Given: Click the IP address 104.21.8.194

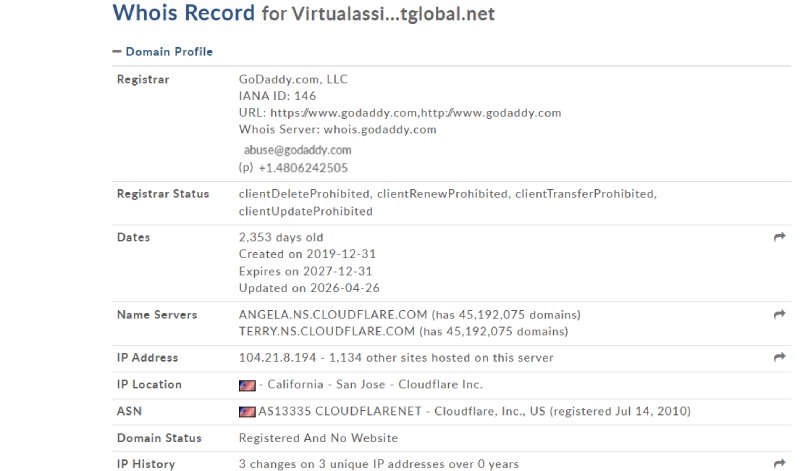Looking at the screenshot, I should click(278, 358).
